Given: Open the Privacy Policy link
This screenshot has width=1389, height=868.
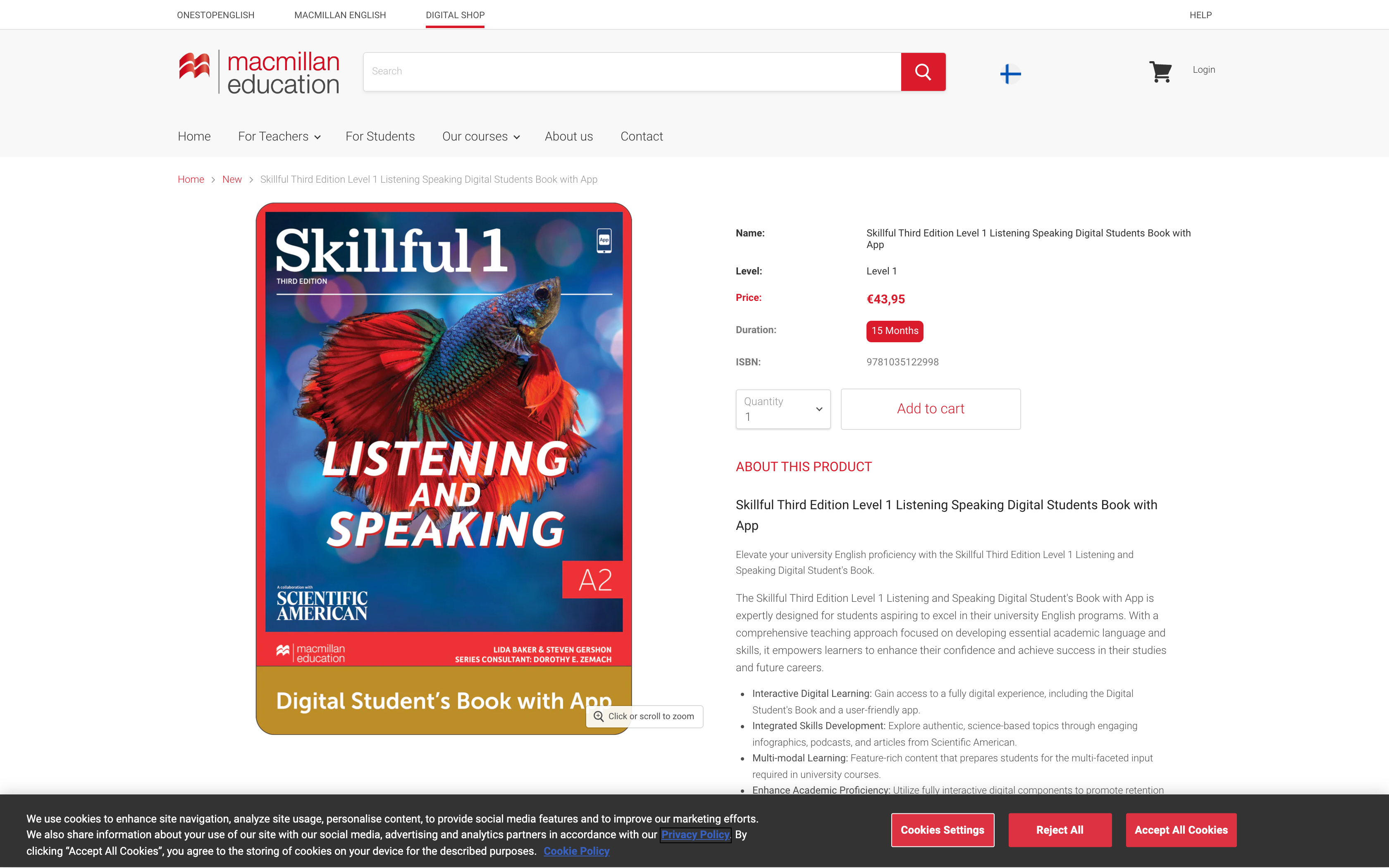Looking at the screenshot, I should [x=695, y=835].
